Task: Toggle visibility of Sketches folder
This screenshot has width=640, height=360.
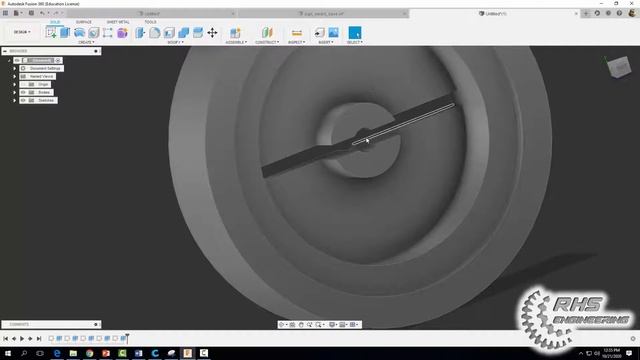Action: (x=23, y=100)
